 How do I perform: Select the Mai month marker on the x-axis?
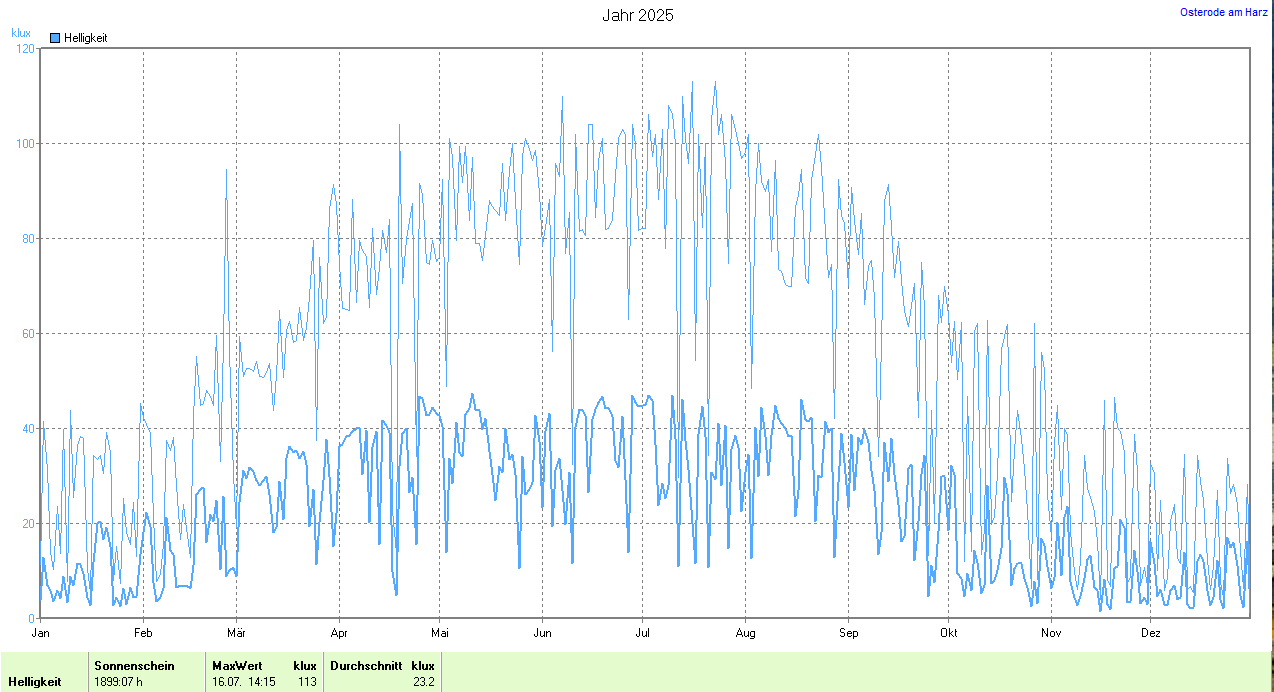[440, 633]
